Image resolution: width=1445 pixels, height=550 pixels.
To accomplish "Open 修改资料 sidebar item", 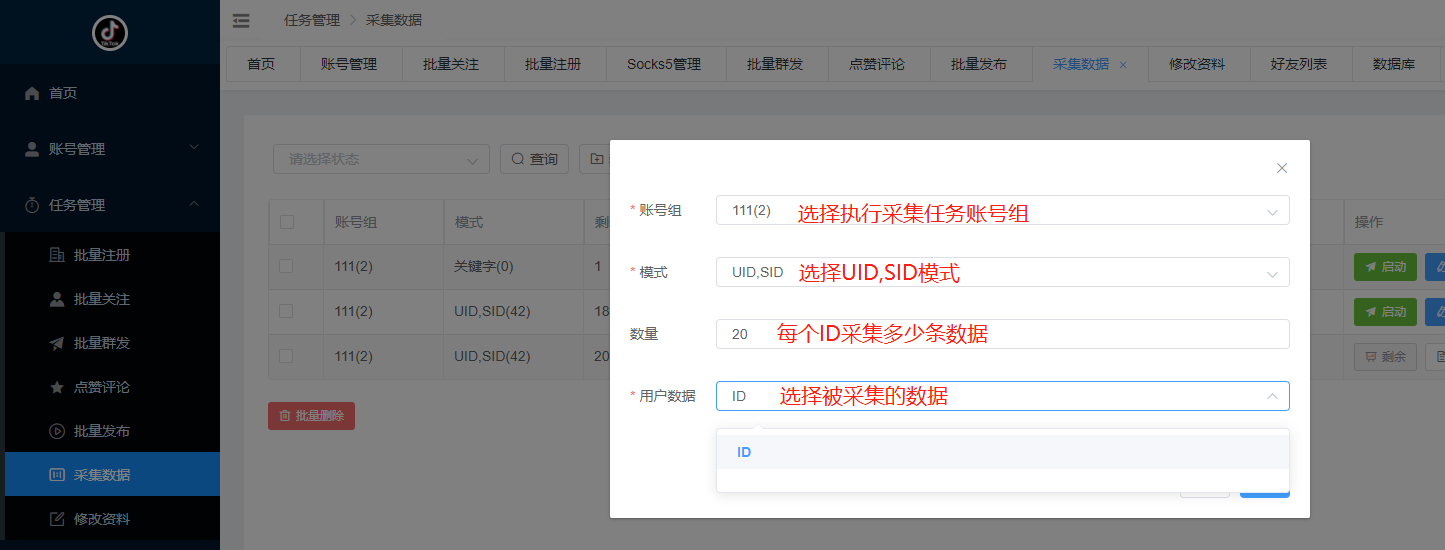I will click(101, 519).
